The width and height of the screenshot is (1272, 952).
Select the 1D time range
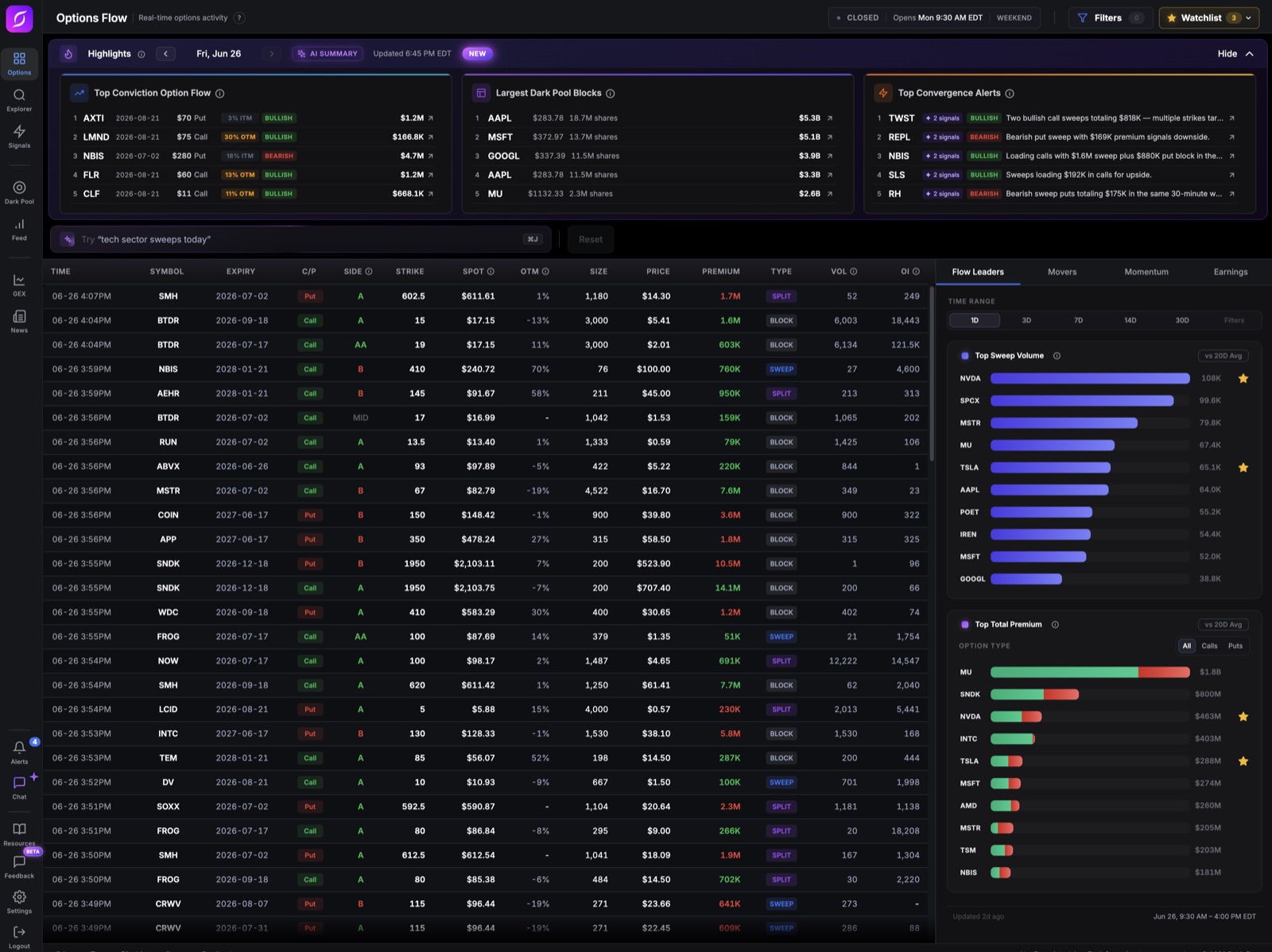(975, 320)
